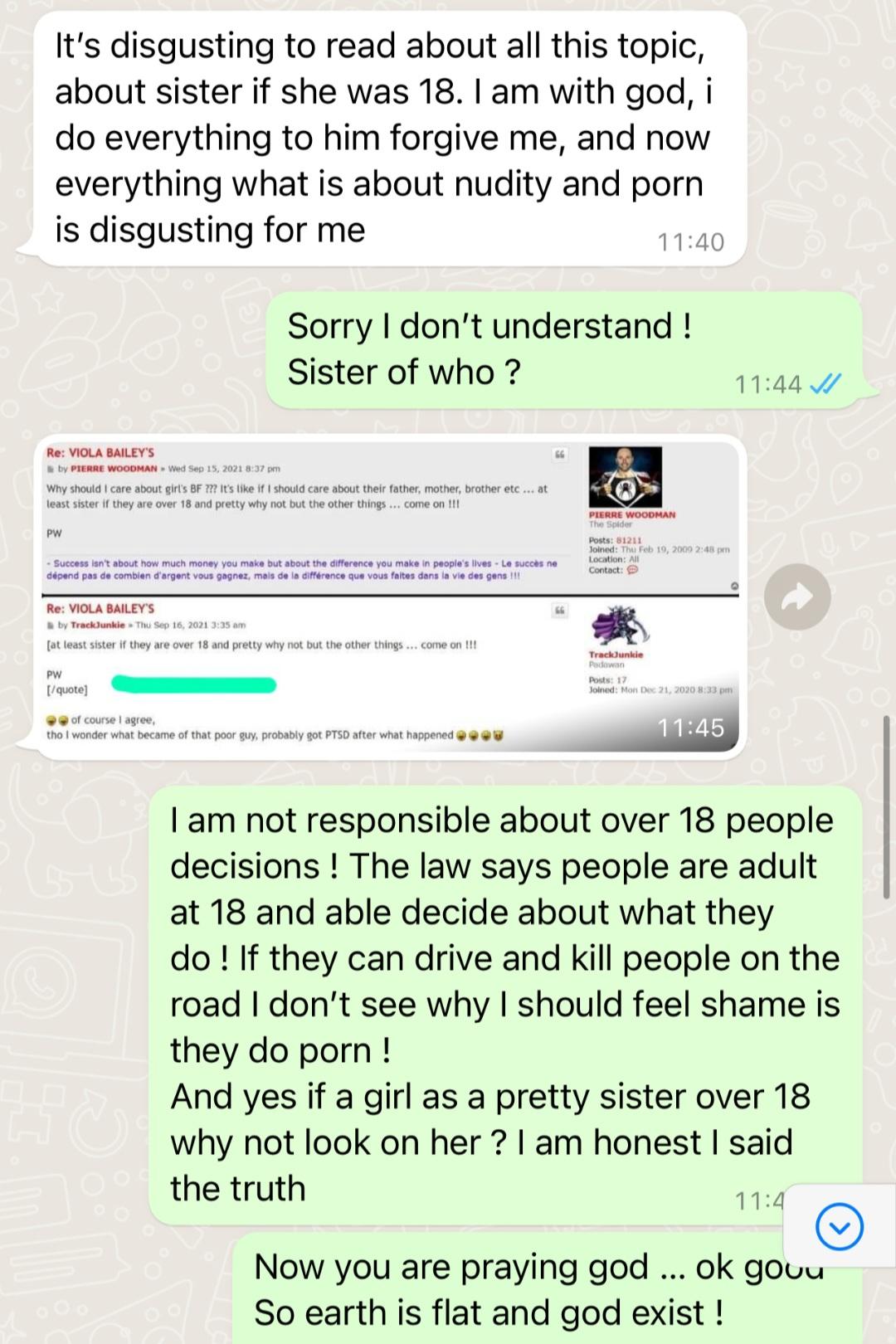
Task: Open second 'Re: VIOLA BAILEY'S' post title
Action: 100,609
